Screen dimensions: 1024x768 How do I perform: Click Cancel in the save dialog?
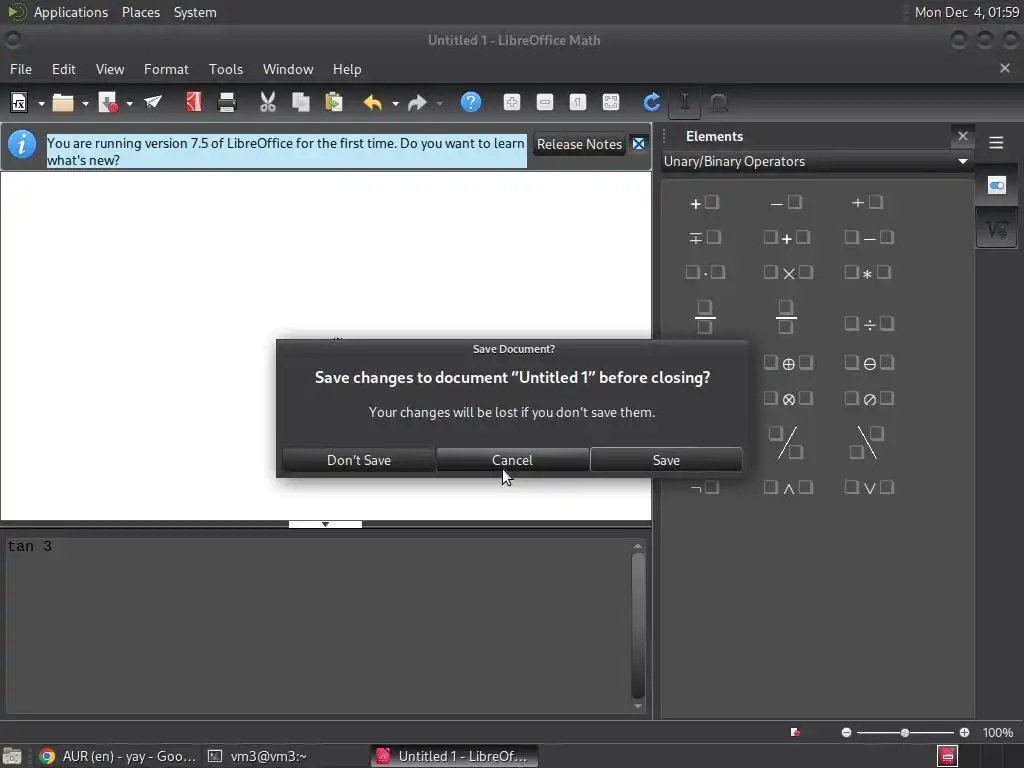512,460
